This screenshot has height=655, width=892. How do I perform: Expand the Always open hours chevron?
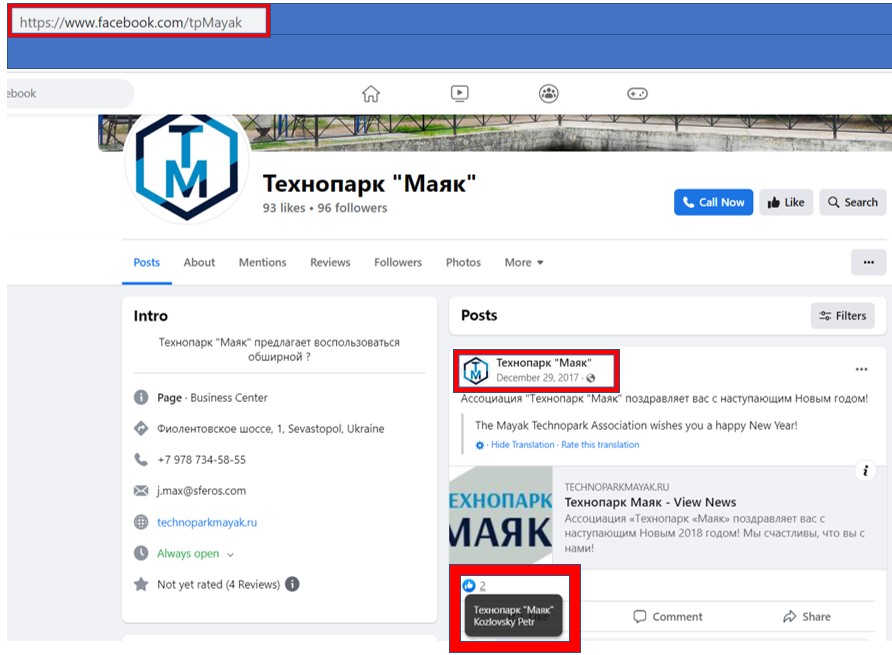(230, 554)
